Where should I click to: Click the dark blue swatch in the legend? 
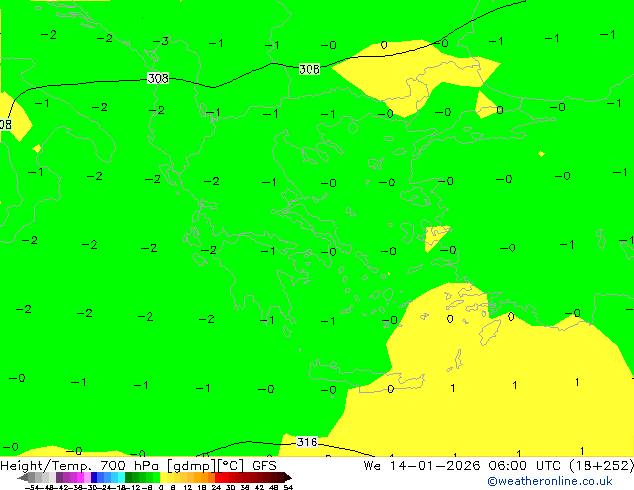[x=94, y=477]
